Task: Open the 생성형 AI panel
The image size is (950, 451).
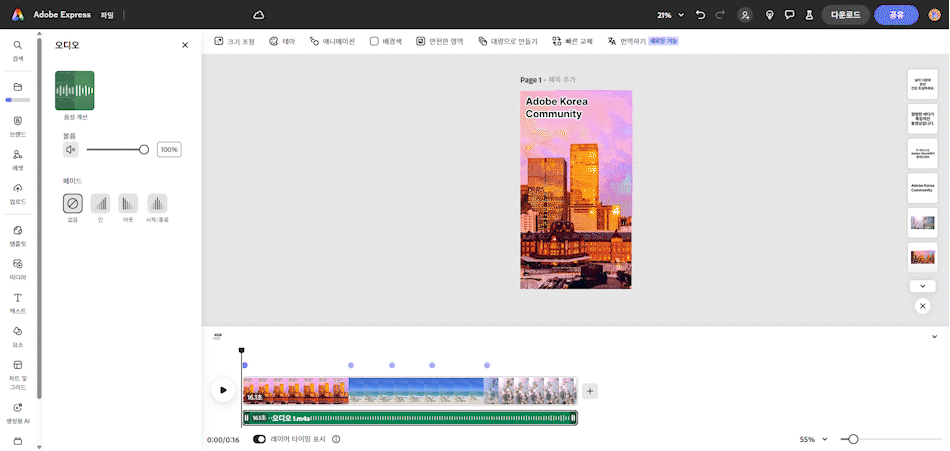Action: click(18, 413)
